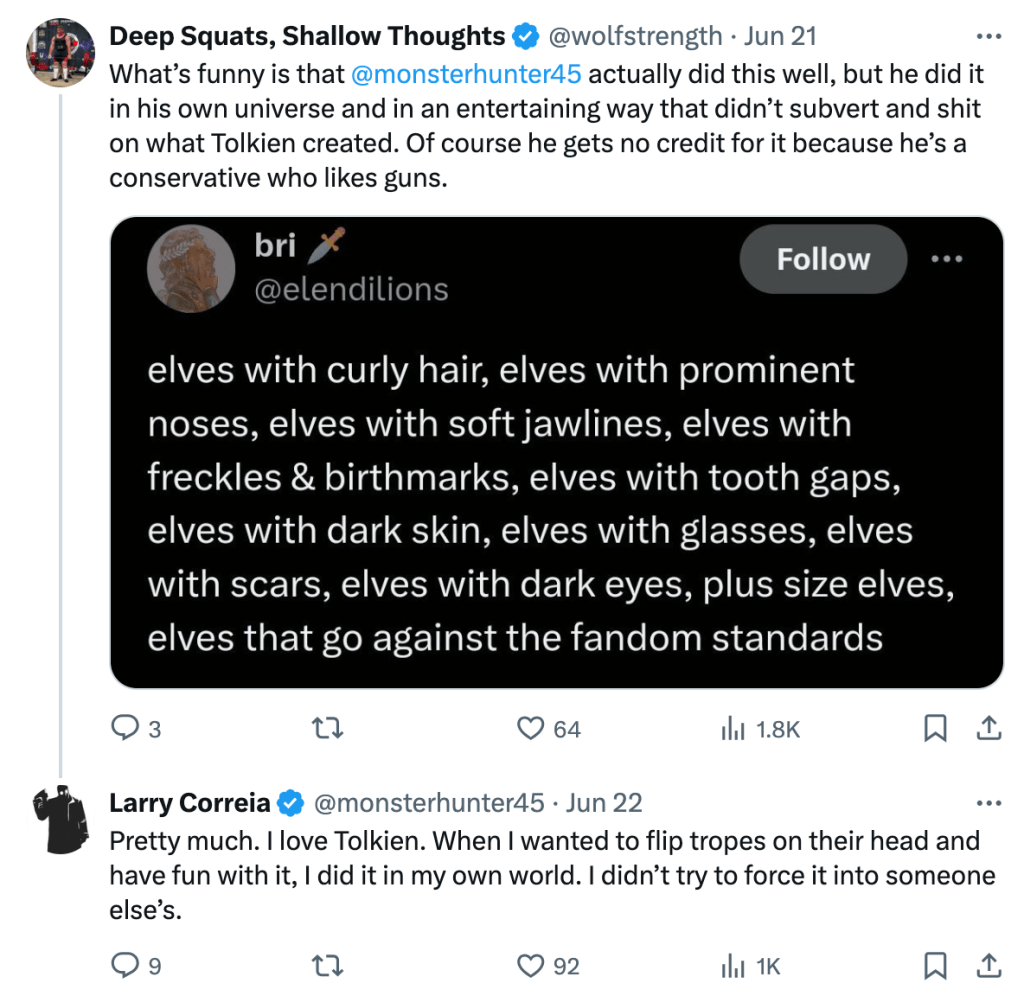
Task: Open more options in quoted bri tweet
Action: point(945,259)
